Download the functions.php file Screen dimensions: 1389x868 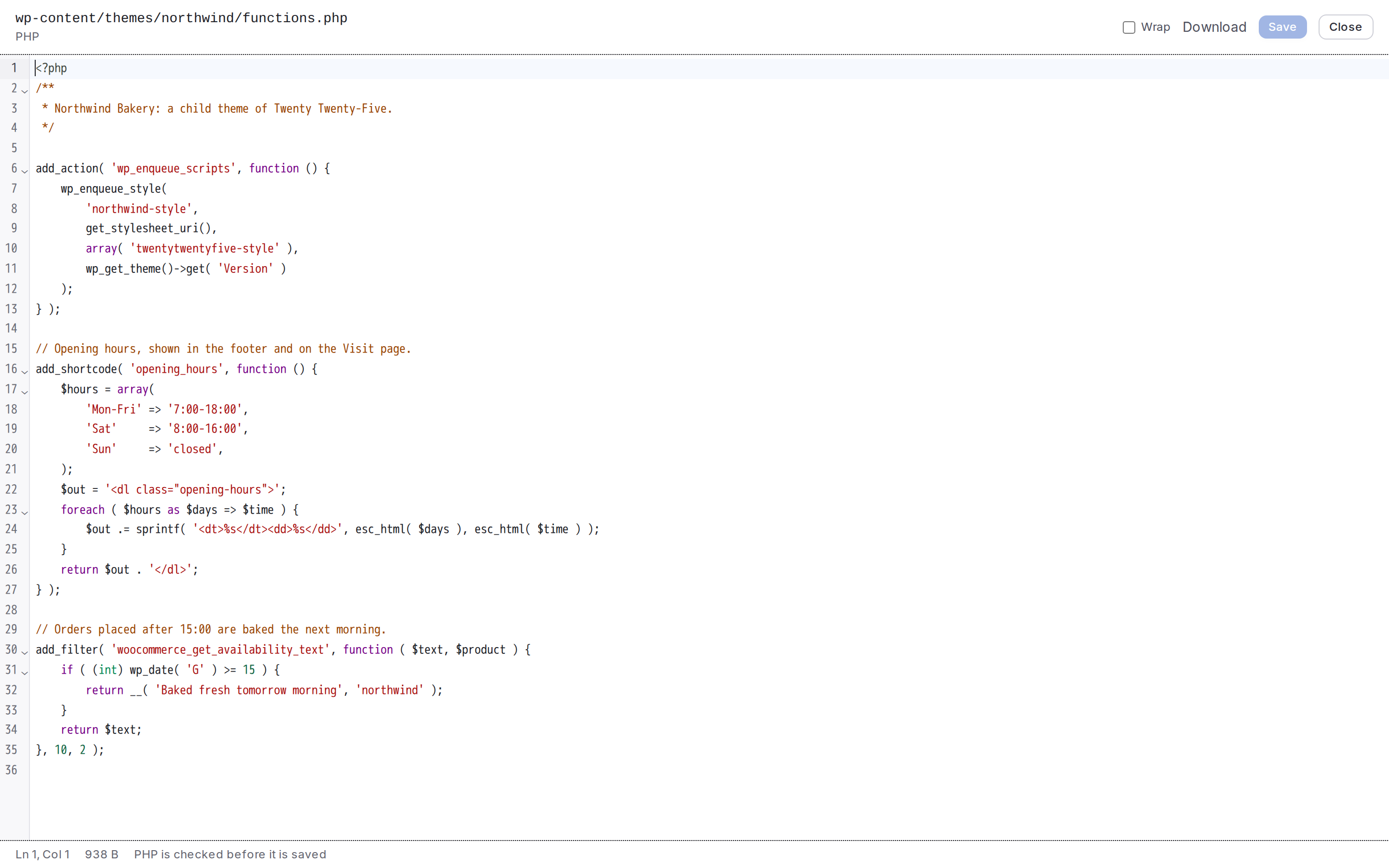pos(1214,27)
